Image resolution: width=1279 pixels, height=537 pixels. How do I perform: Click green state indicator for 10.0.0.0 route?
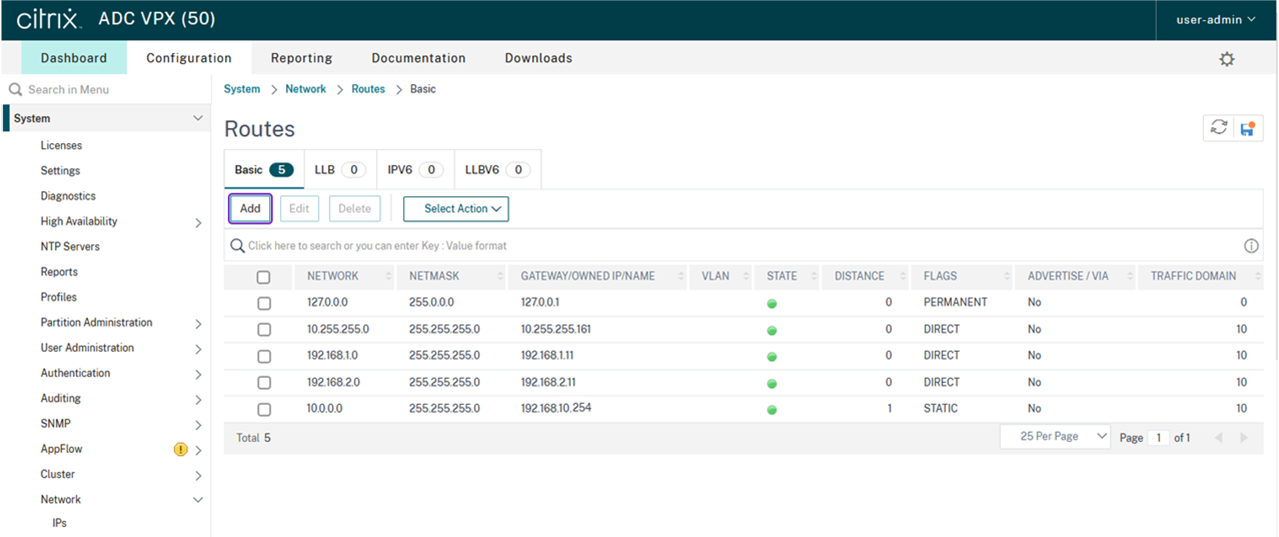coord(771,409)
